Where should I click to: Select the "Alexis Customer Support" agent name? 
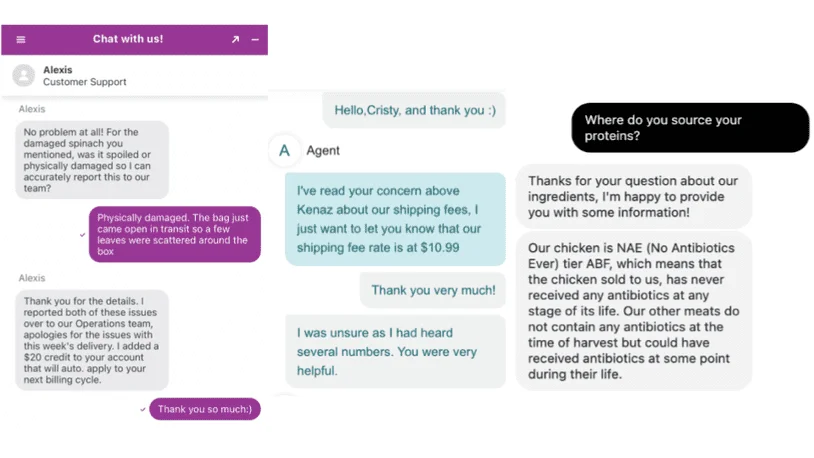tap(85, 76)
